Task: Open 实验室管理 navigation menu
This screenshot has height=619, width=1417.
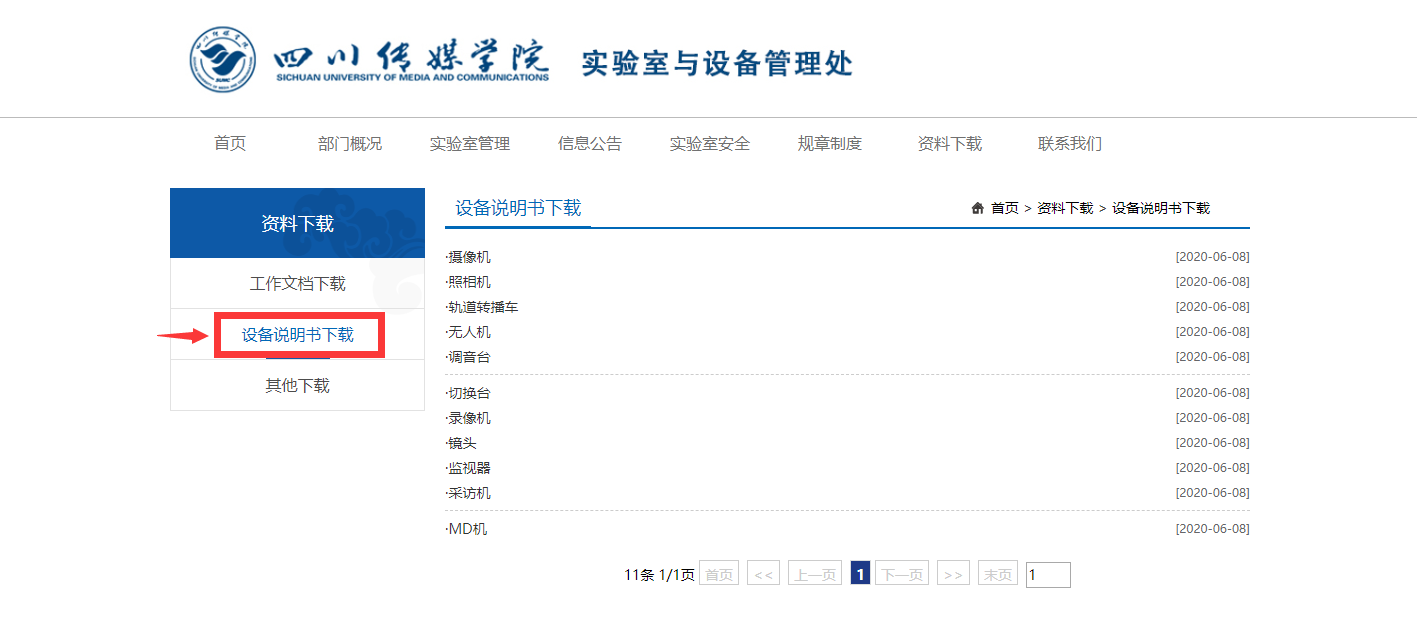Action: point(470,143)
